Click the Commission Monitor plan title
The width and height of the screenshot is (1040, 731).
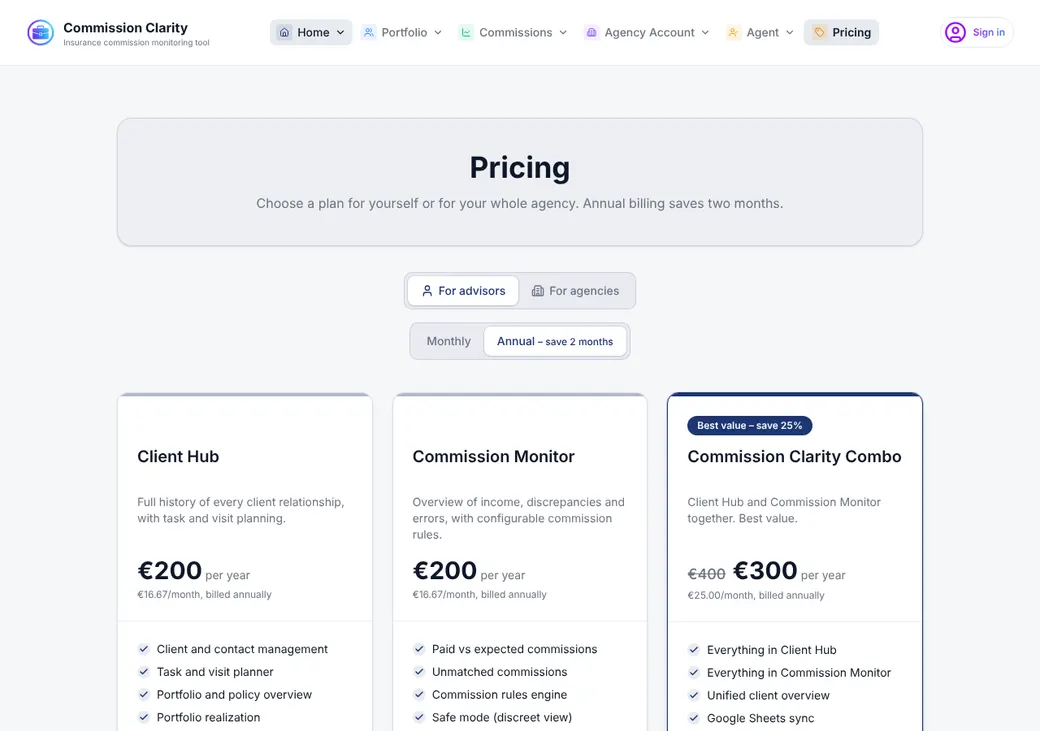[493, 456]
